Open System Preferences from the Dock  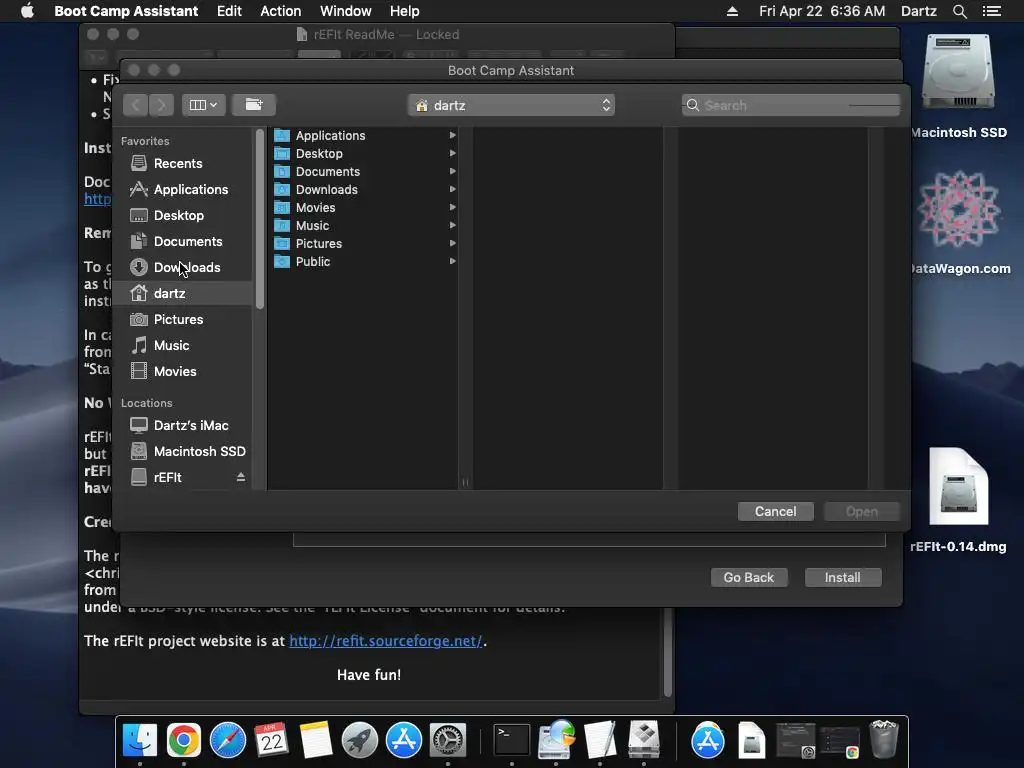point(447,740)
